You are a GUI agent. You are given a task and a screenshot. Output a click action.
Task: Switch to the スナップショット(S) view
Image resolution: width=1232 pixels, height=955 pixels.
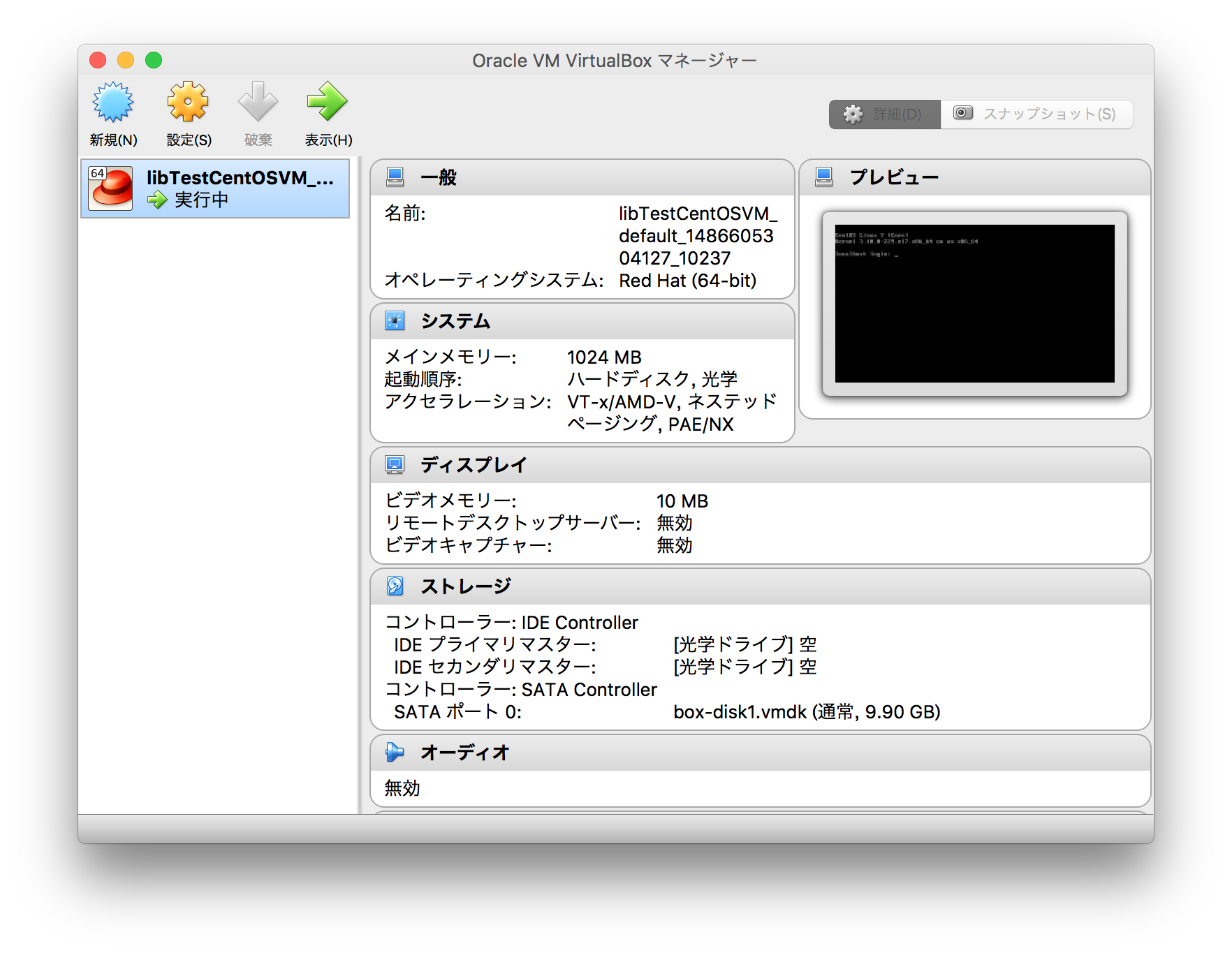click(x=1036, y=113)
